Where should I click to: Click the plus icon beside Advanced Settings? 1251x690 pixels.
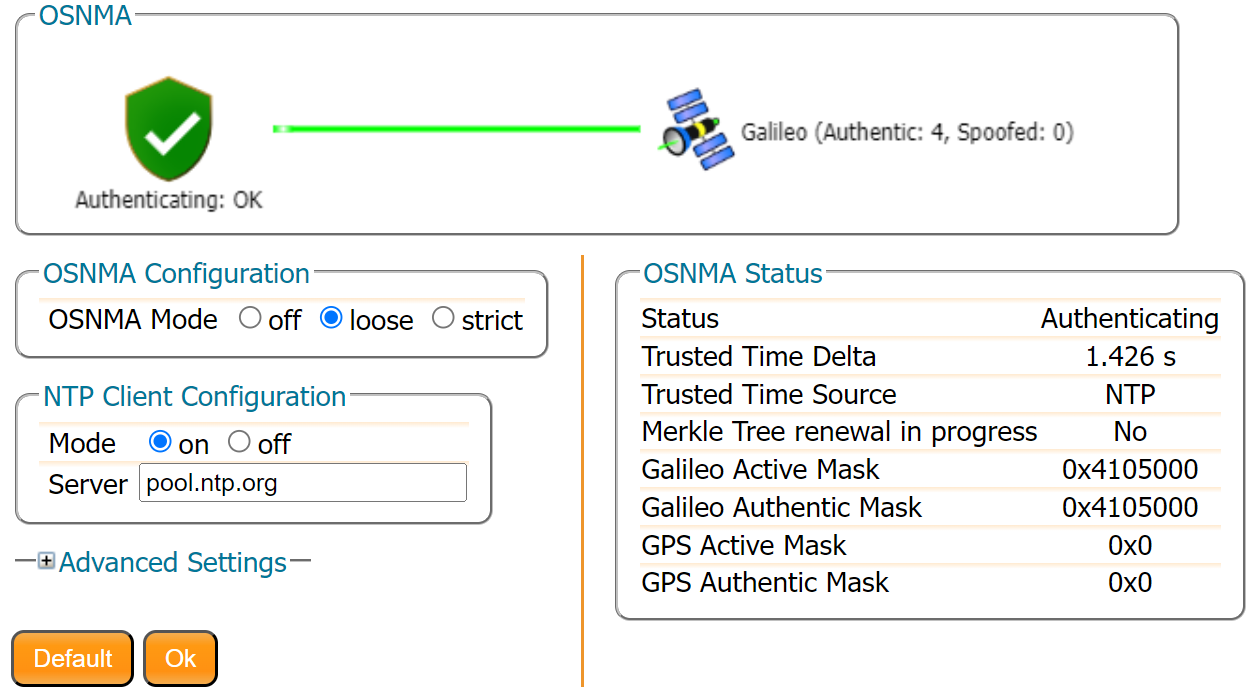[46, 562]
